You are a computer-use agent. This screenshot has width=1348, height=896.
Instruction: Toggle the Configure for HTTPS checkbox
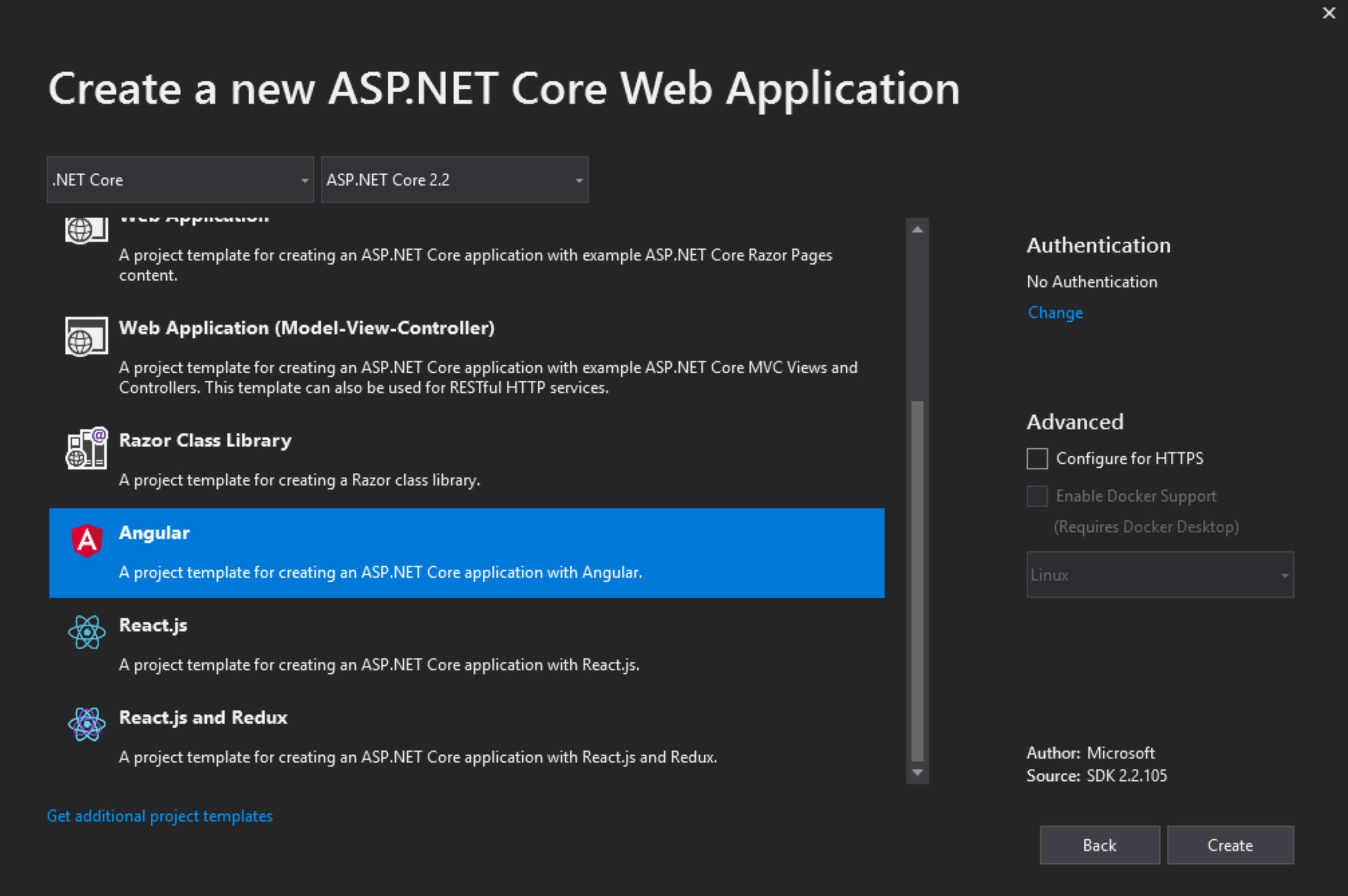1036,459
